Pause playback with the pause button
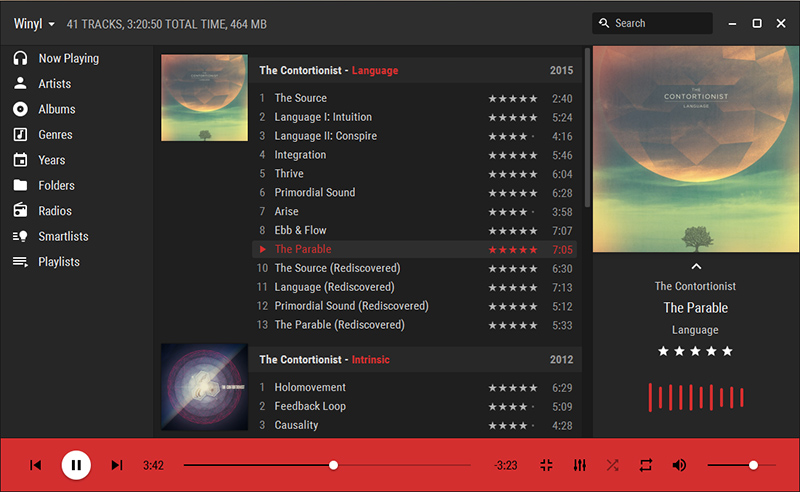 tap(76, 465)
